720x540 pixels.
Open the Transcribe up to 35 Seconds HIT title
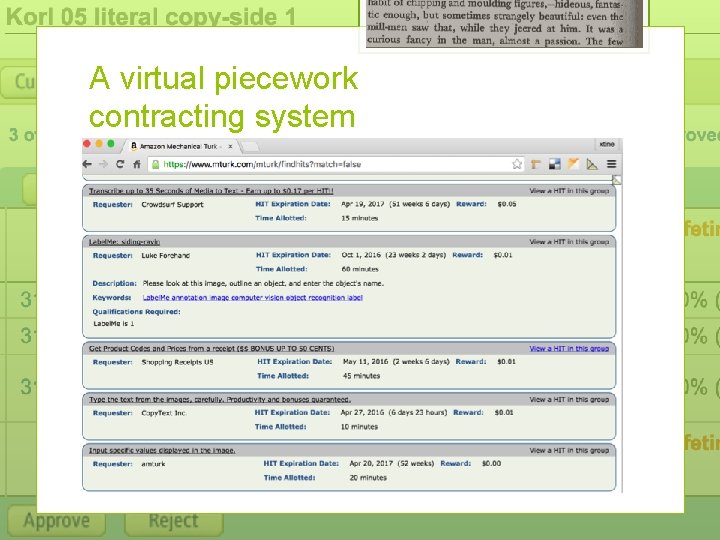pos(211,191)
